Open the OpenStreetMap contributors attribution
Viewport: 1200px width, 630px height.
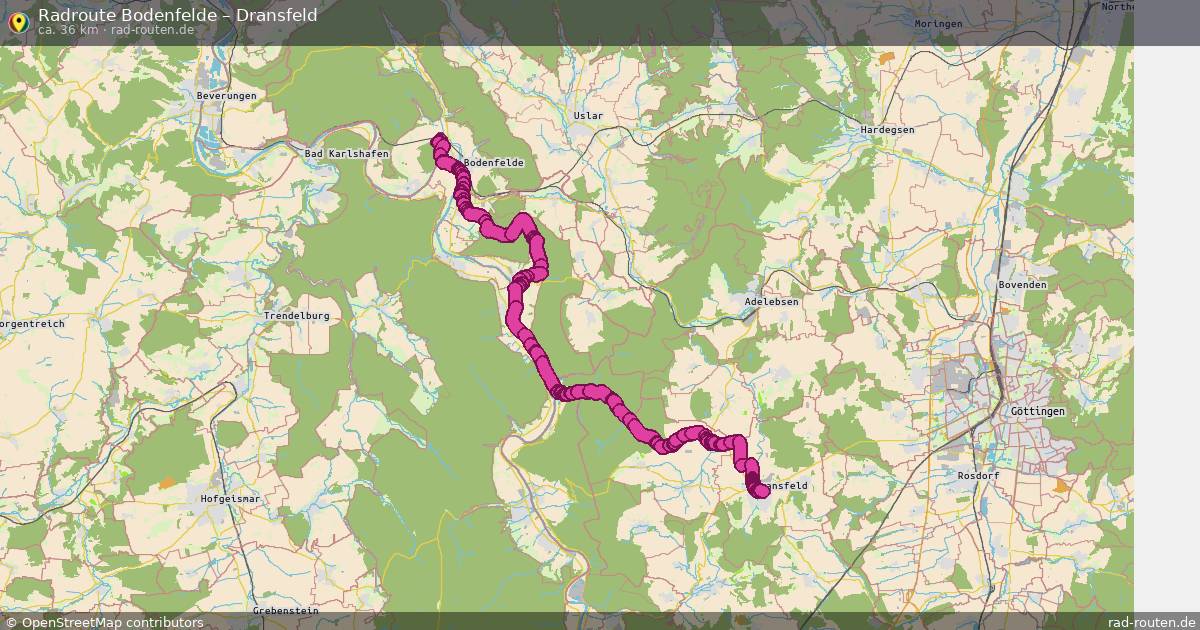click(104, 622)
